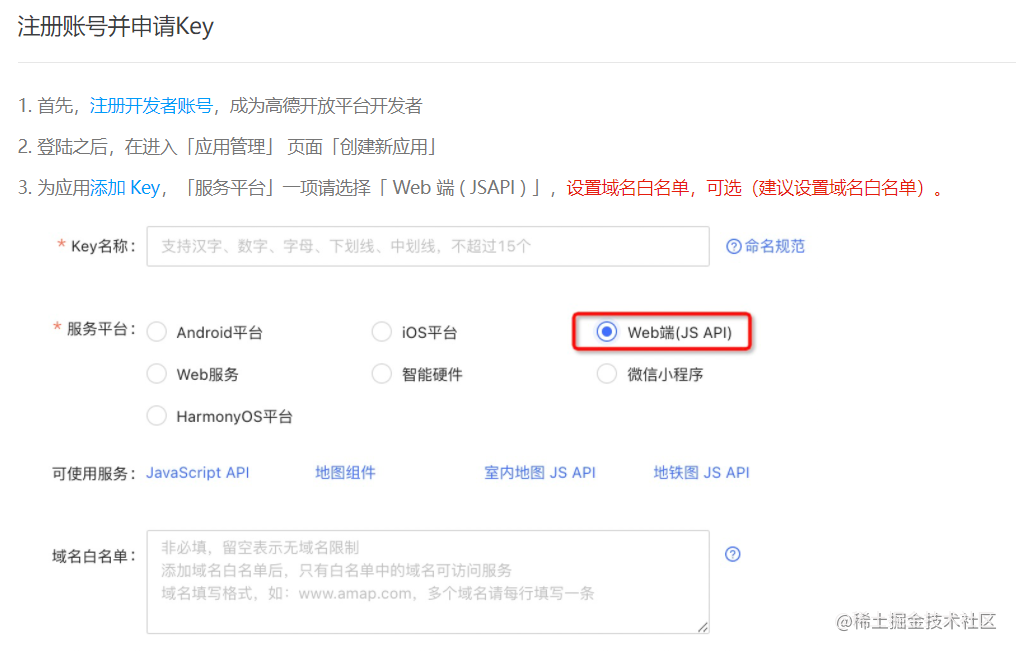1016x651 pixels.
Task: Click the 可使用服务 label
Action: tap(94, 474)
